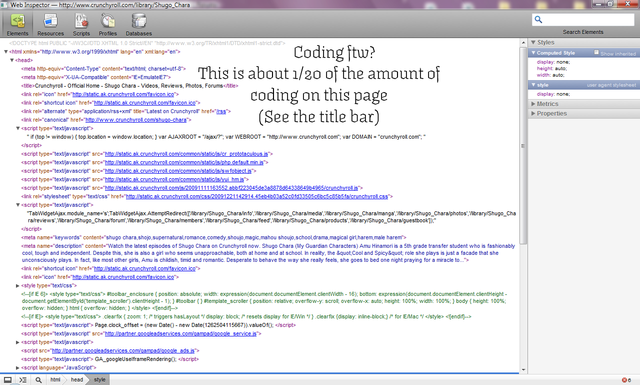Select the meta Content-Type row
Image resolution: width=640 pixels, height=385 pixels.
pos(104,69)
